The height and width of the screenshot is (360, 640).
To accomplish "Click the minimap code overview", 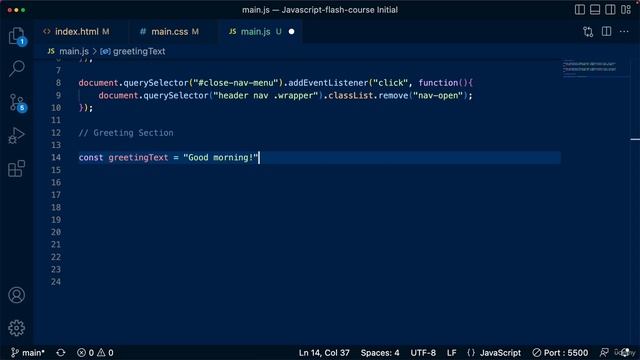I will [590, 68].
